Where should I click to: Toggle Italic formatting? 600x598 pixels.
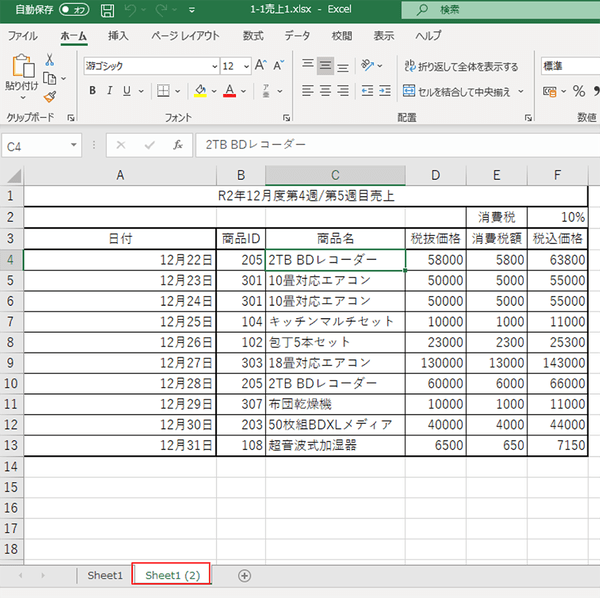pyautogui.click(x=110, y=91)
